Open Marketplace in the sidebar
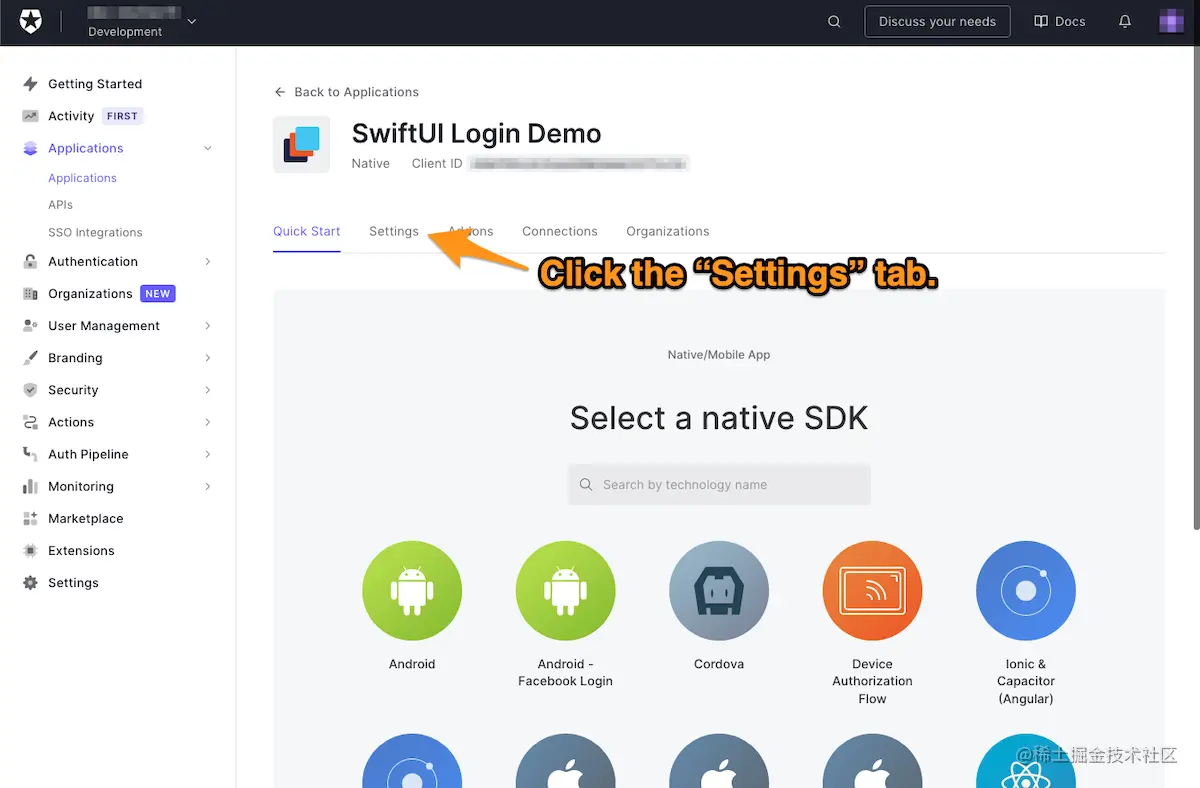The height and width of the screenshot is (788, 1200). 86,519
